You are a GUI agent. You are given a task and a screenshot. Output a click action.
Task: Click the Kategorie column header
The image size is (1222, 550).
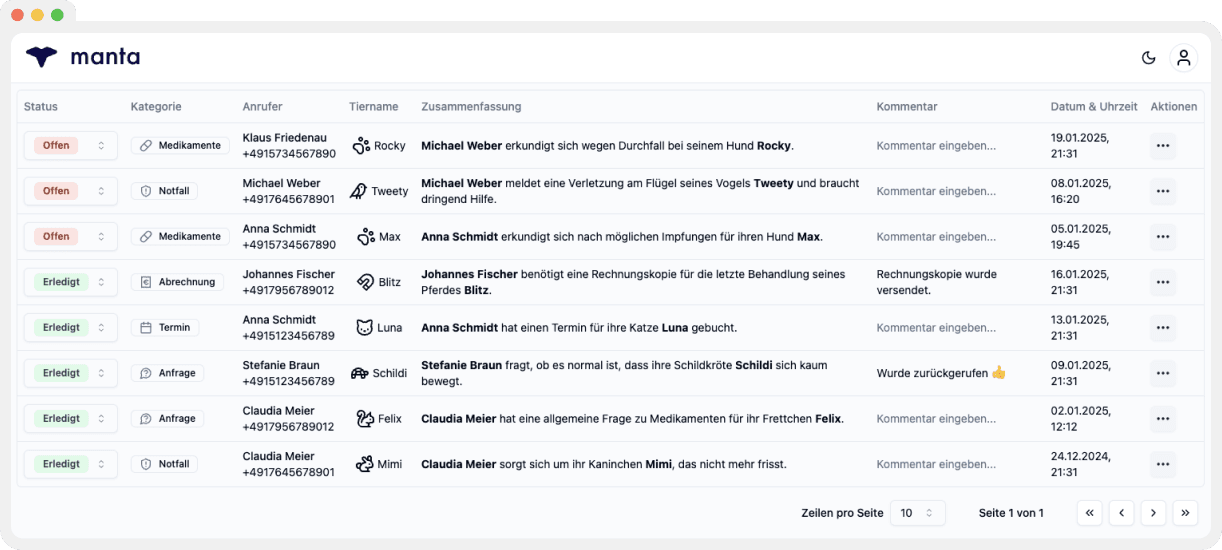[156, 107]
